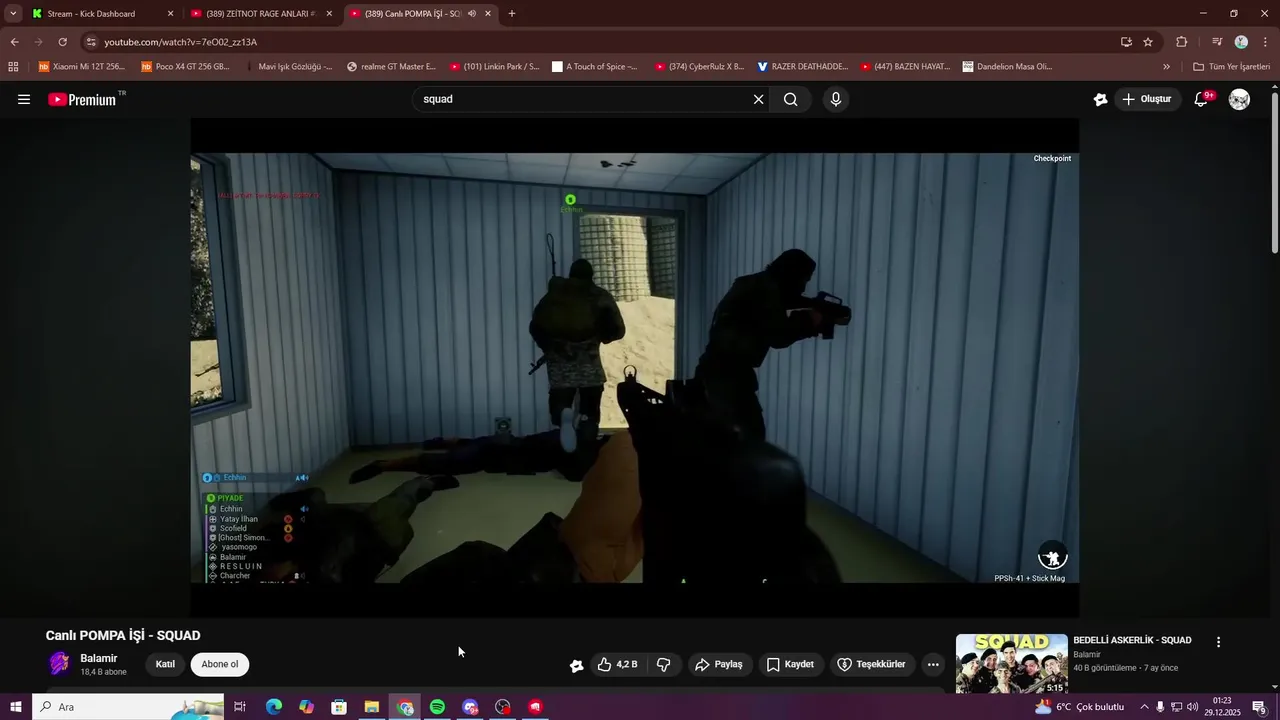
Task: Open Linkin Park bookmark
Action: (x=494, y=67)
